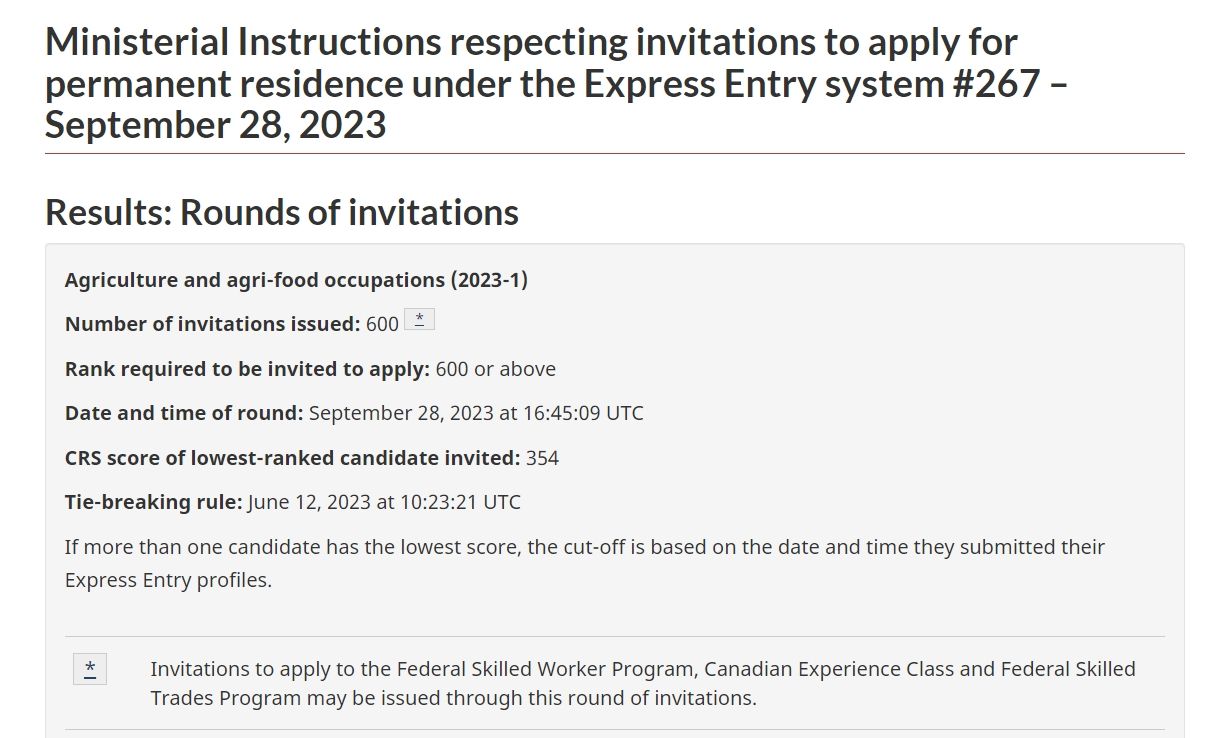Click 'September 28, 2023' in the title heading

coord(215,124)
